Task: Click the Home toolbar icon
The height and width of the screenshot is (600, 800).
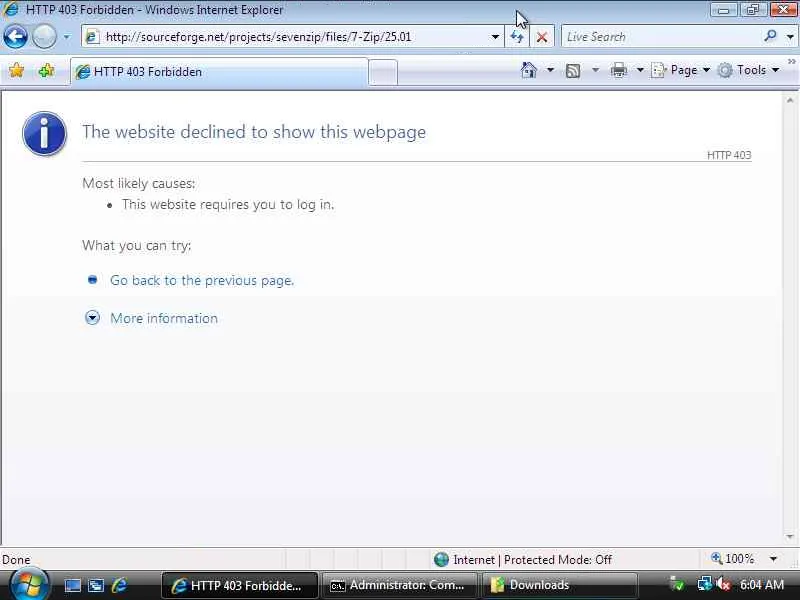Action: pyautogui.click(x=529, y=70)
